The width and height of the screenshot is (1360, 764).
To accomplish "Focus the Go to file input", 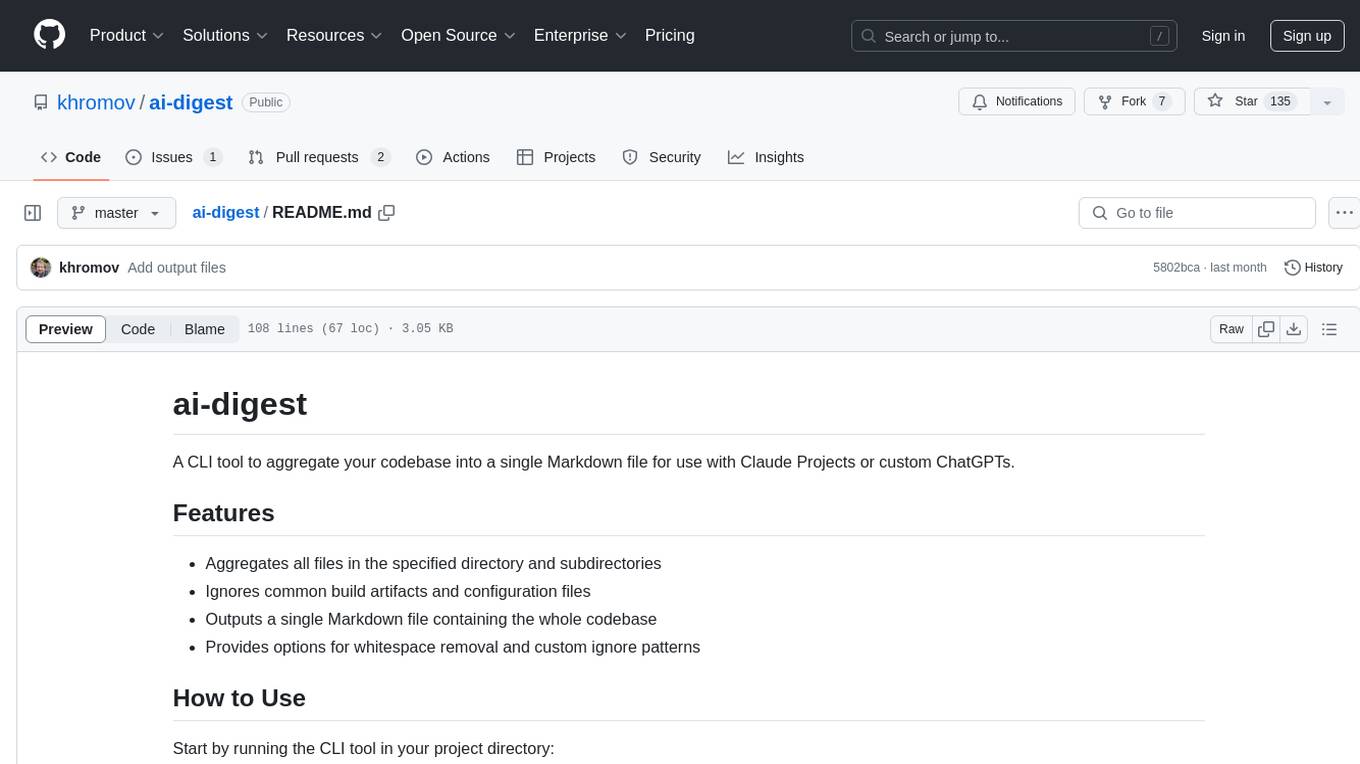I will [x=1197, y=213].
